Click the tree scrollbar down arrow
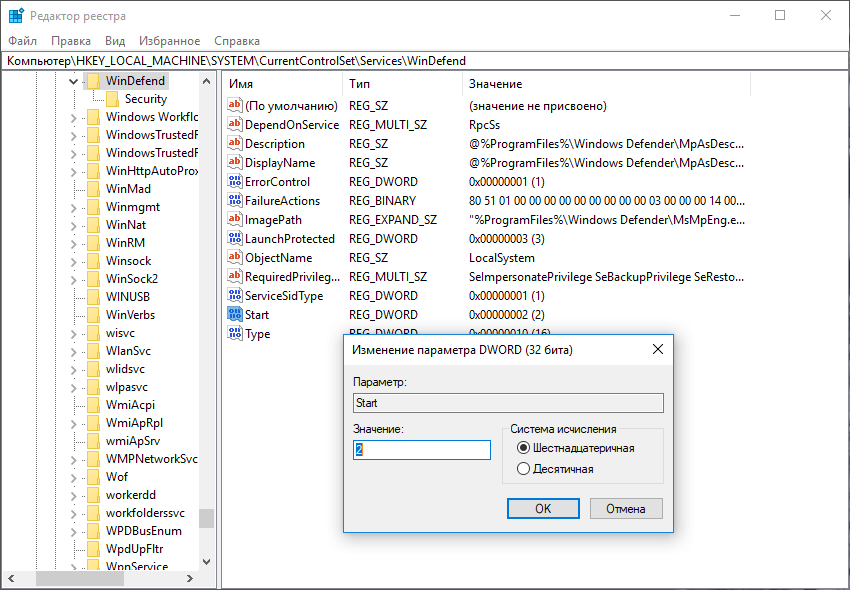Image resolution: width=850 pixels, height=590 pixels. 206,562
